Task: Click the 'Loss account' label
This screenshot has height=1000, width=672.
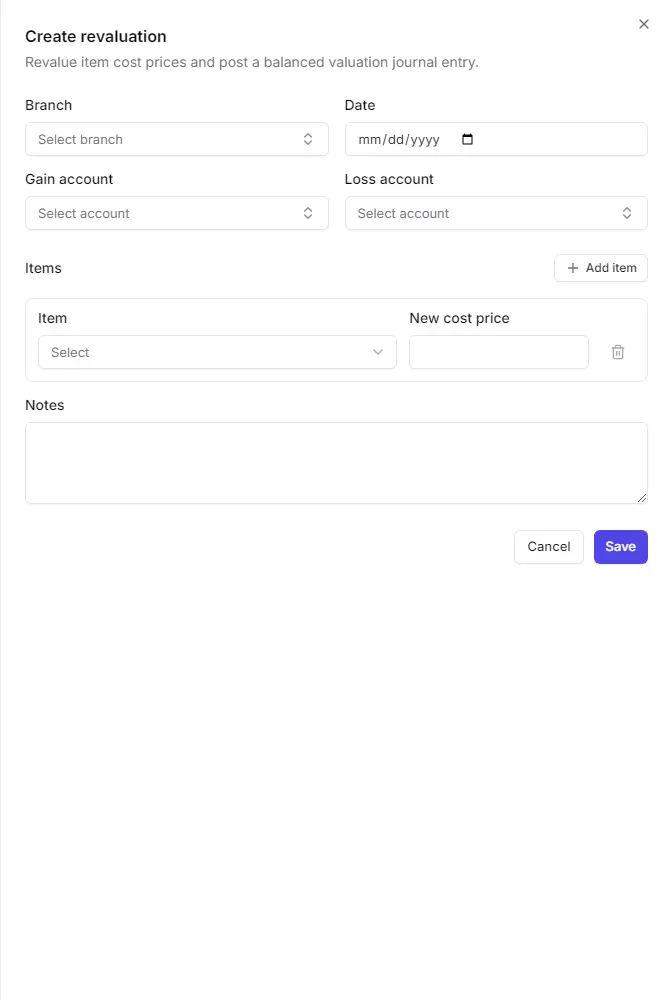Action: [389, 179]
